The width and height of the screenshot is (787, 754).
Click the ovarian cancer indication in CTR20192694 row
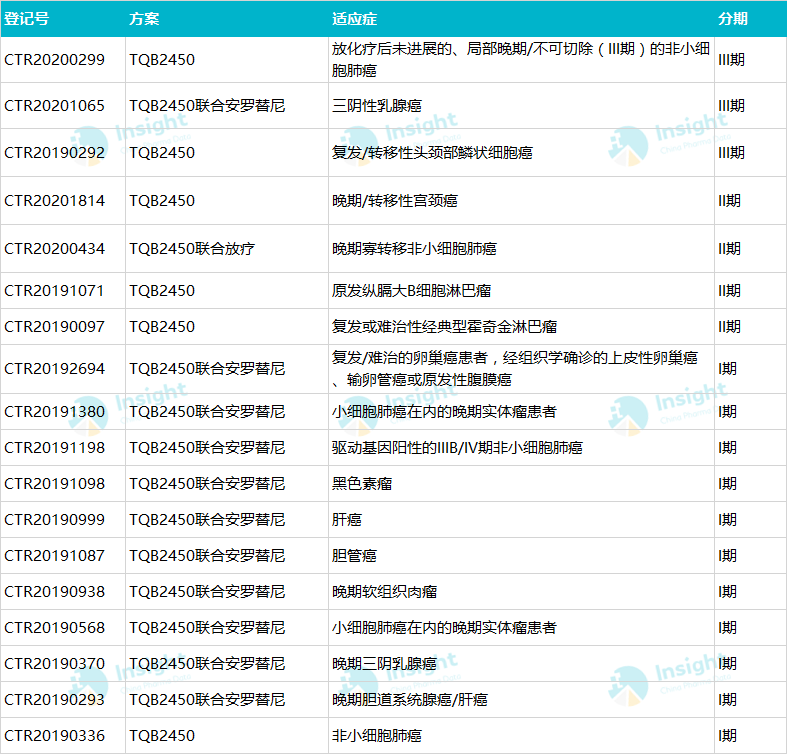click(x=514, y=369)
